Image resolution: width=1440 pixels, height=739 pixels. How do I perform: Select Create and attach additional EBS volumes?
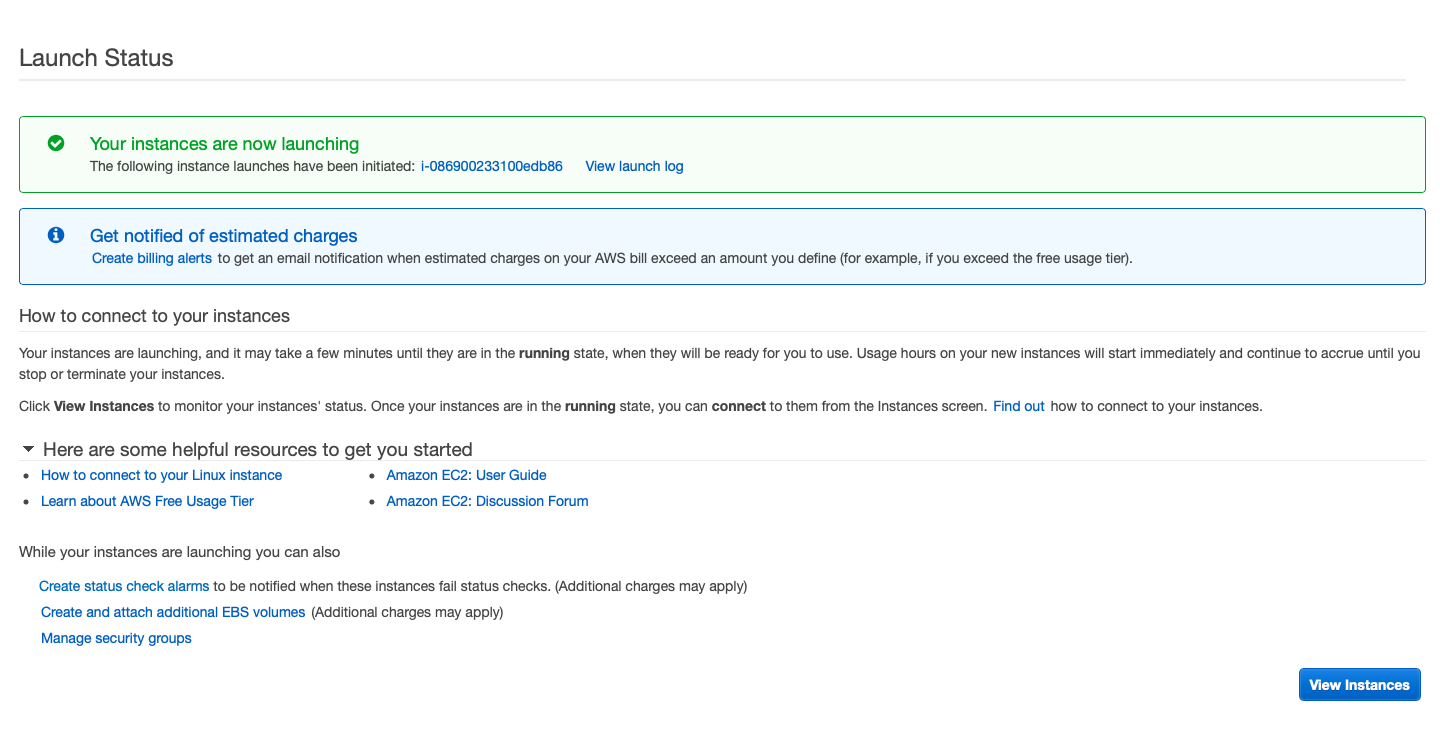pyautogui.click(x=173, y=612)
